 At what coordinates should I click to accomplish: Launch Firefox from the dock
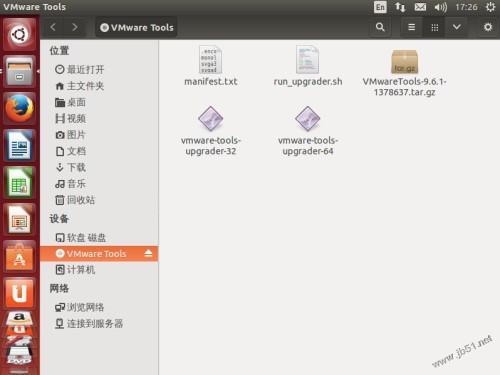pos(19,109)
